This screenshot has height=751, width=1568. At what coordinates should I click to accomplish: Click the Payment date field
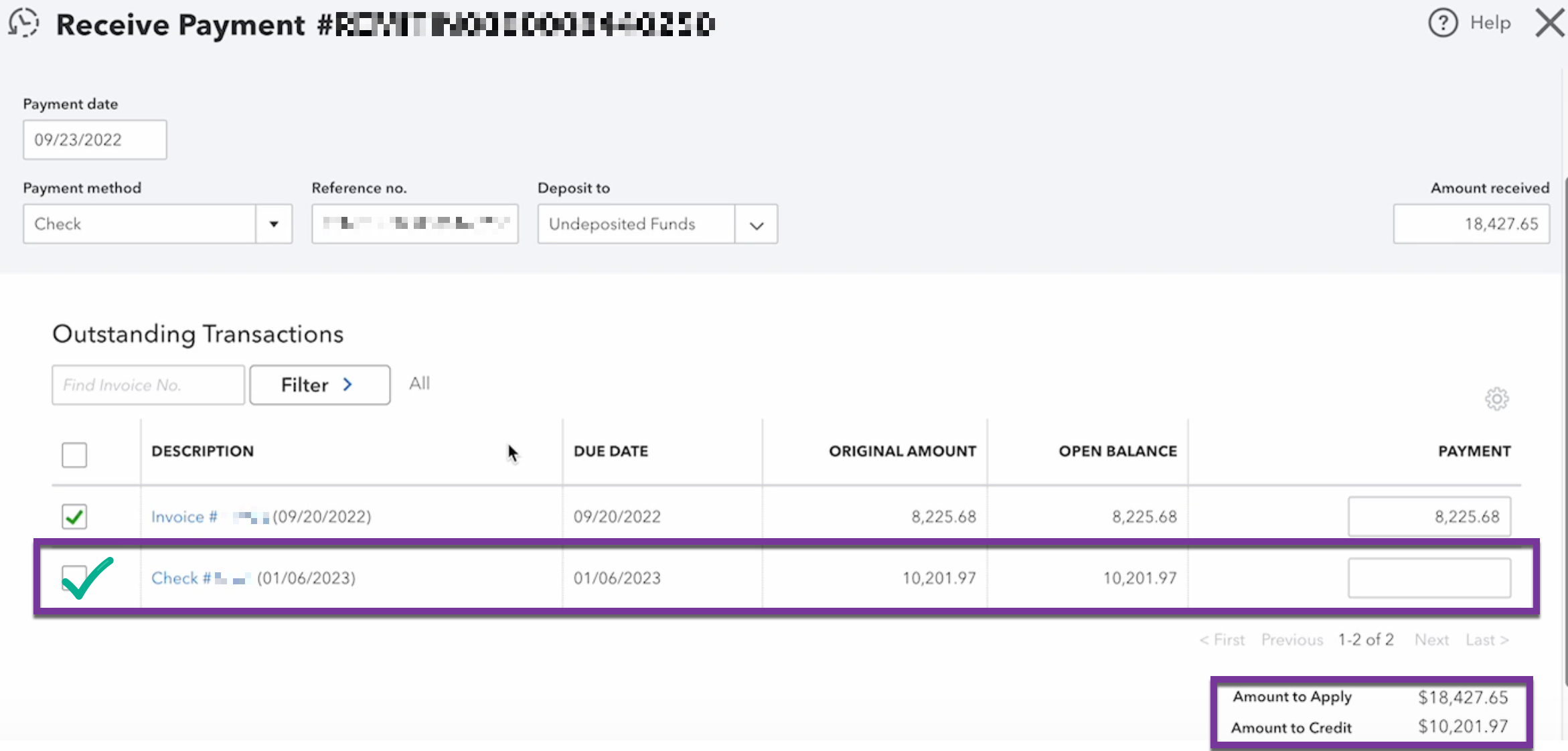pos(94,140)
